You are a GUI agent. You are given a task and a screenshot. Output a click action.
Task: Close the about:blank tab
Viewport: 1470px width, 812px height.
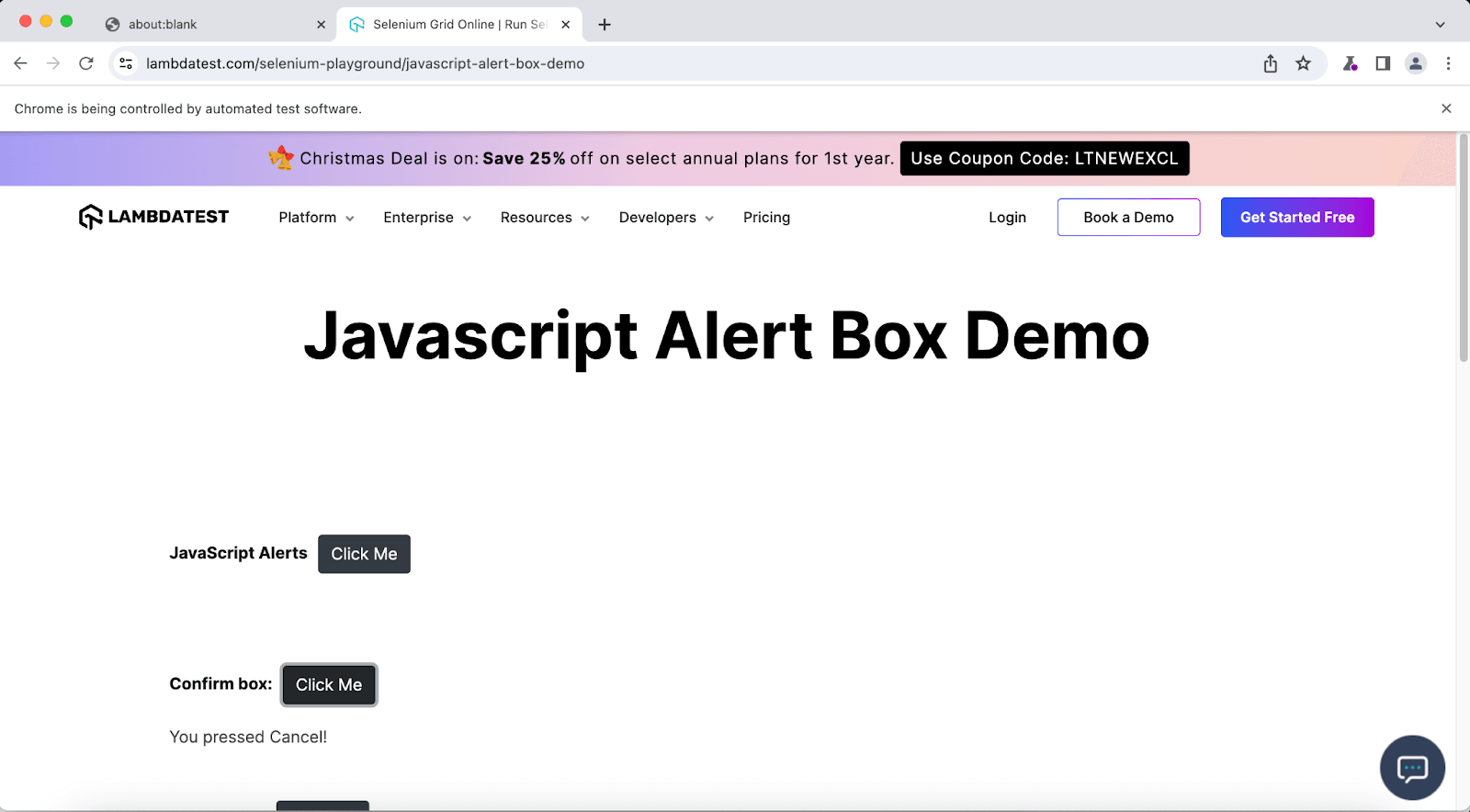[x=321, y=25]
